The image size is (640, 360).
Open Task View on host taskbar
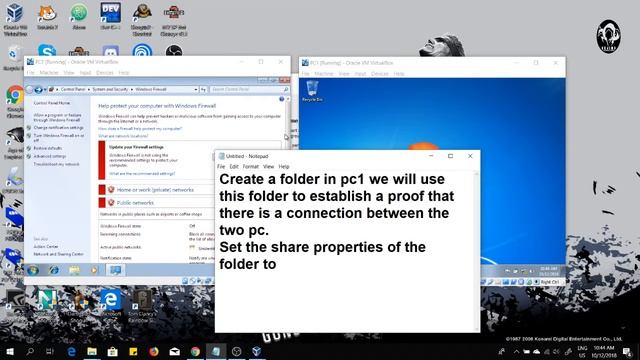point(49,351)
